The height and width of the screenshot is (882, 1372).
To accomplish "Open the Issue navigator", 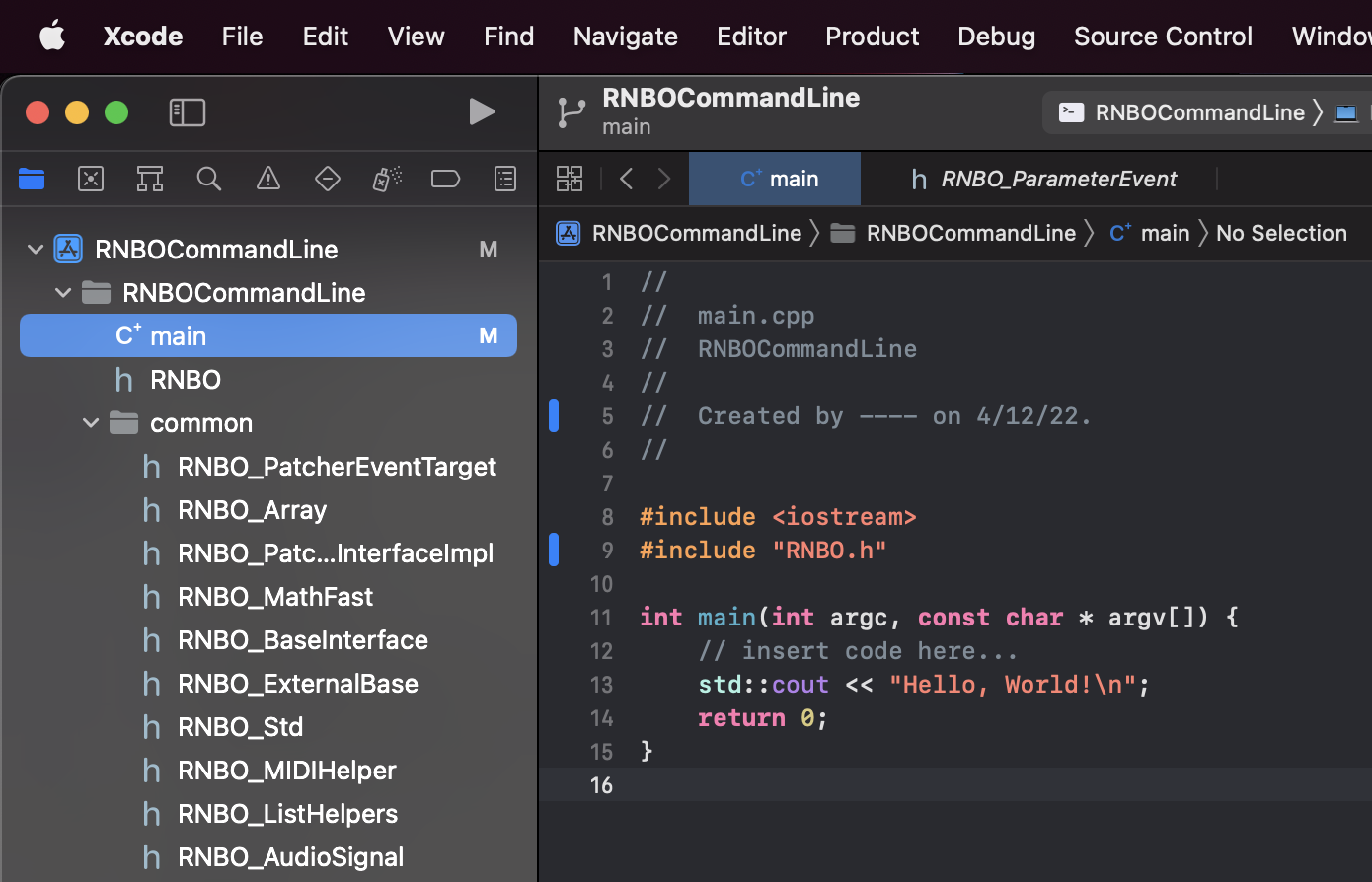I will point(268,179).
